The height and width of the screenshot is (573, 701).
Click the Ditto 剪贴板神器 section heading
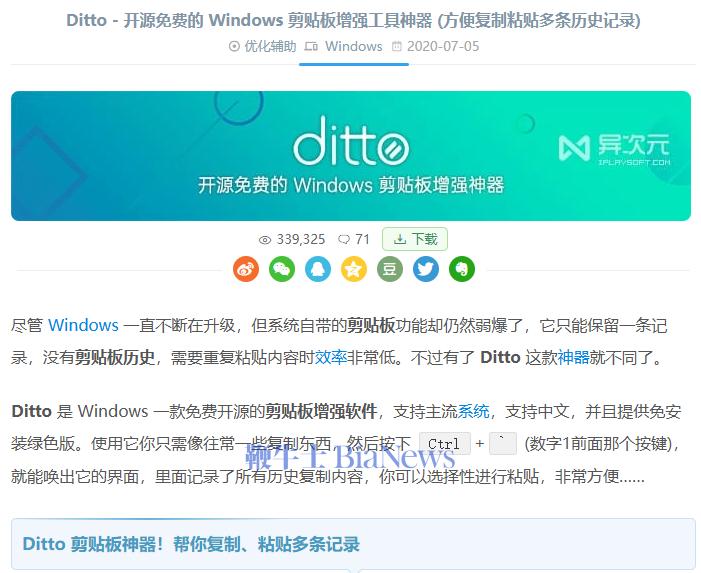pos(191,544)
